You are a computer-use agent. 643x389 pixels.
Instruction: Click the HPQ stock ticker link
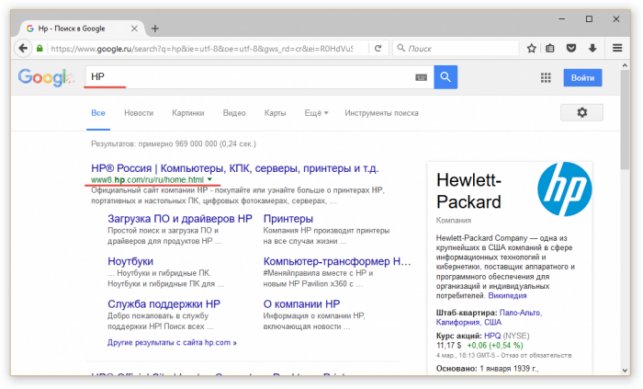pyautogui.click(x=492, y=336)
